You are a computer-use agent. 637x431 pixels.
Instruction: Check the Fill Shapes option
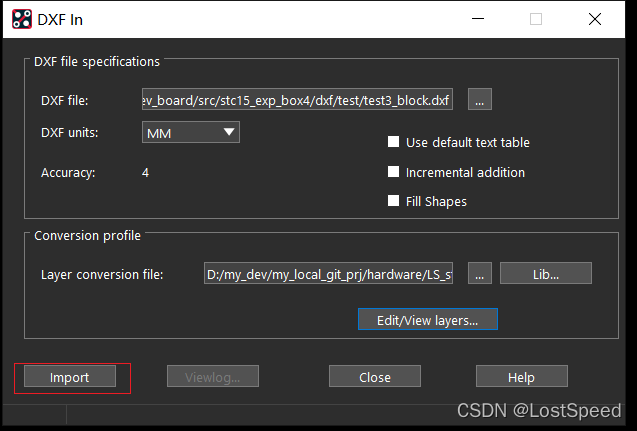coord(394,201)
